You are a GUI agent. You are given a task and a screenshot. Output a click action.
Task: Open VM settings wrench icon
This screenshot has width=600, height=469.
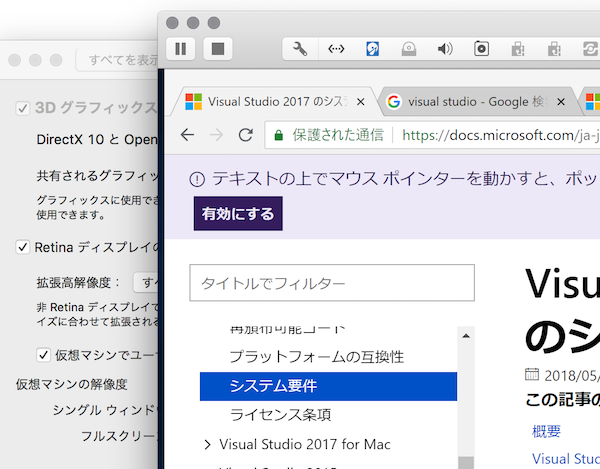[x=300, y=49]
